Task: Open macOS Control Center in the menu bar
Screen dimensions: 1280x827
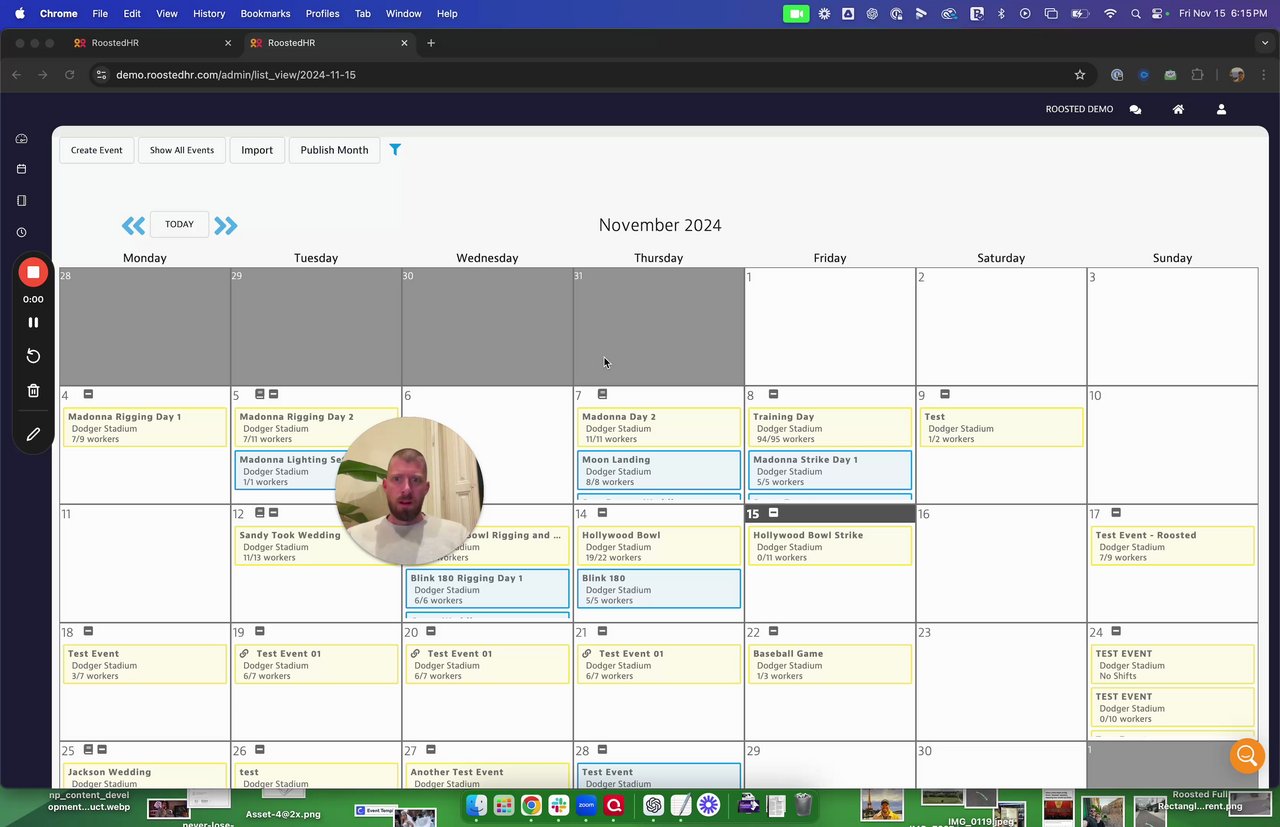Action: tap(1159, 13)
